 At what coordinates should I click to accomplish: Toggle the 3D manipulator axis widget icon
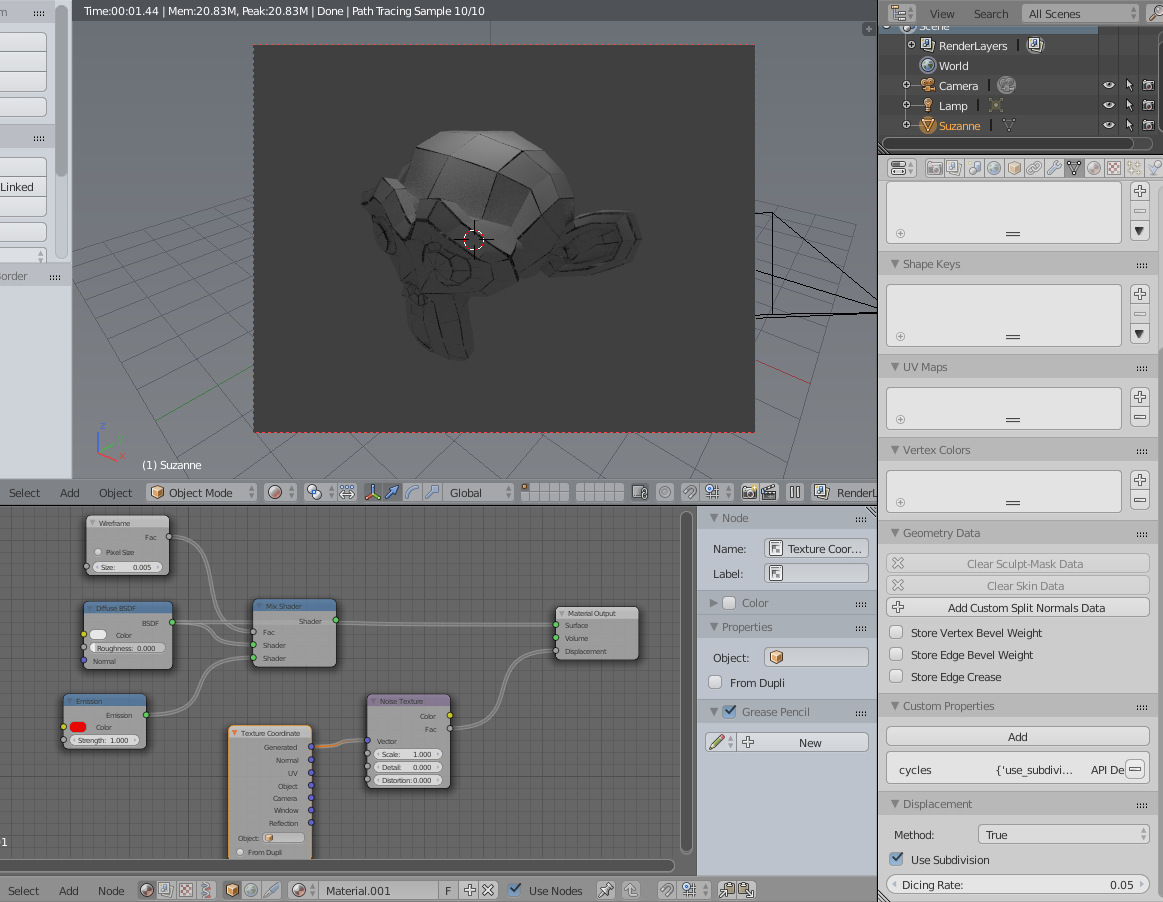372,493
